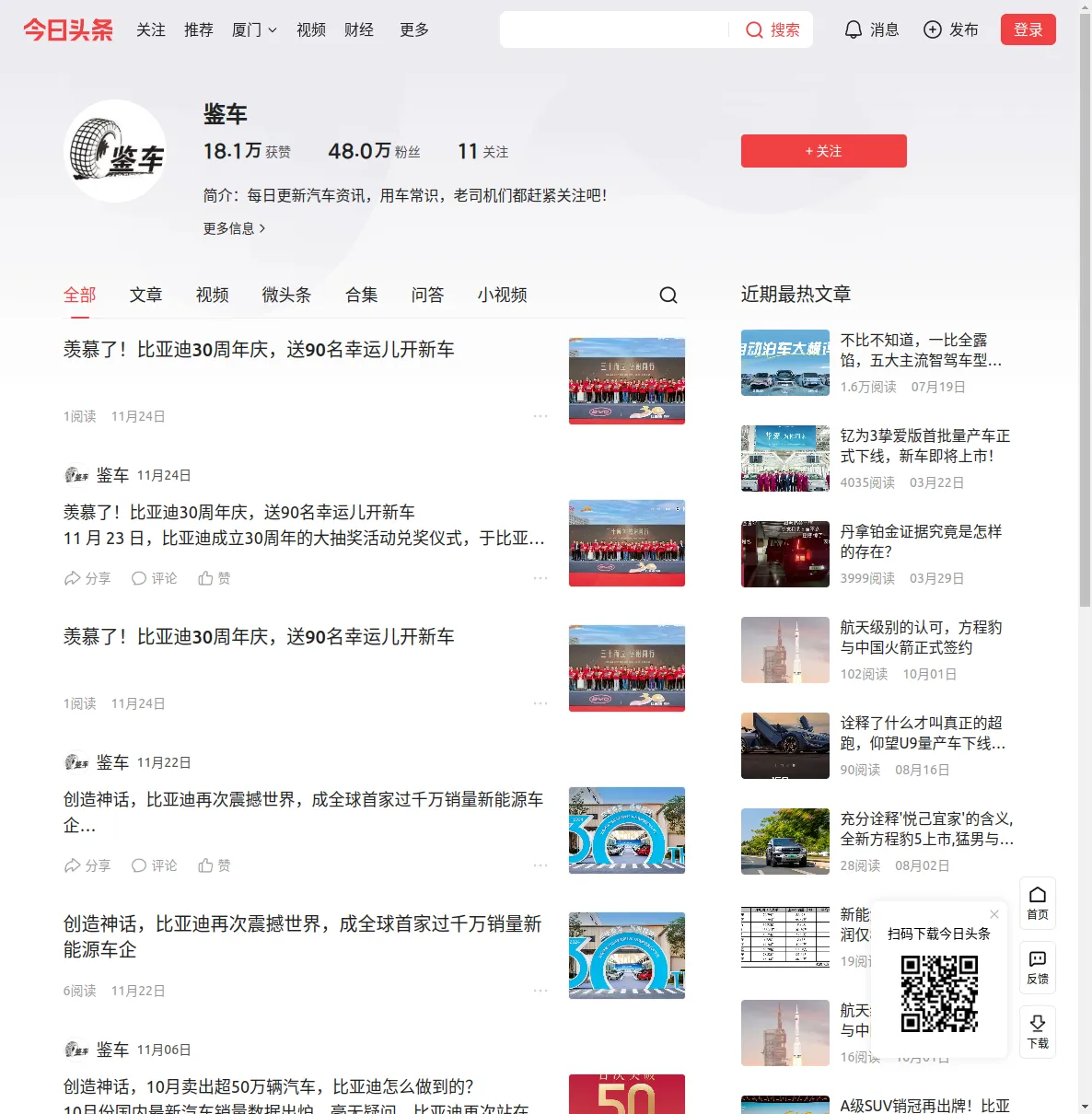Click the 搜索 magnifier button

(773, 29)
